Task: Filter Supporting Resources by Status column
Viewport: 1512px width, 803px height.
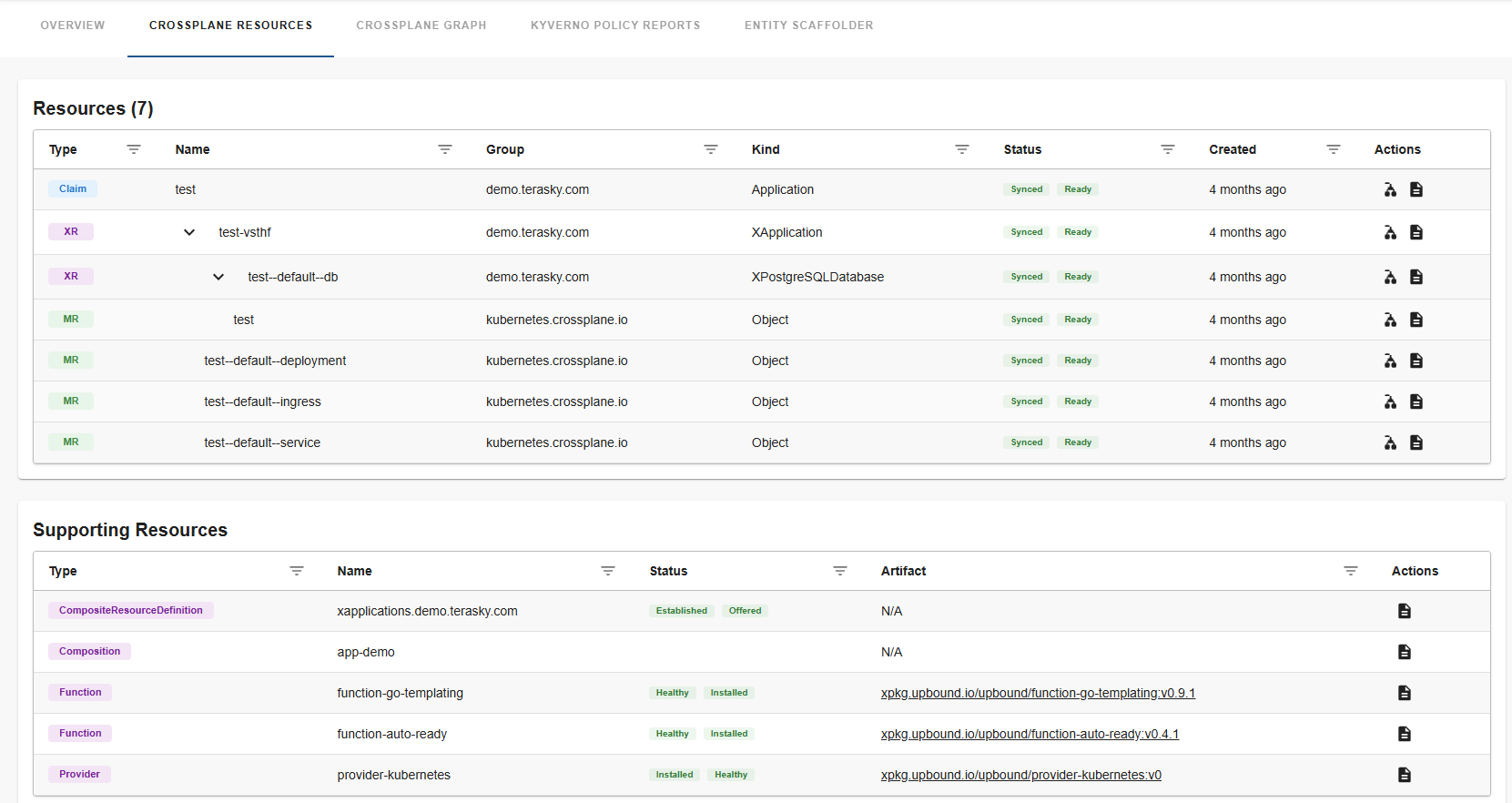Action: (840, 571)
